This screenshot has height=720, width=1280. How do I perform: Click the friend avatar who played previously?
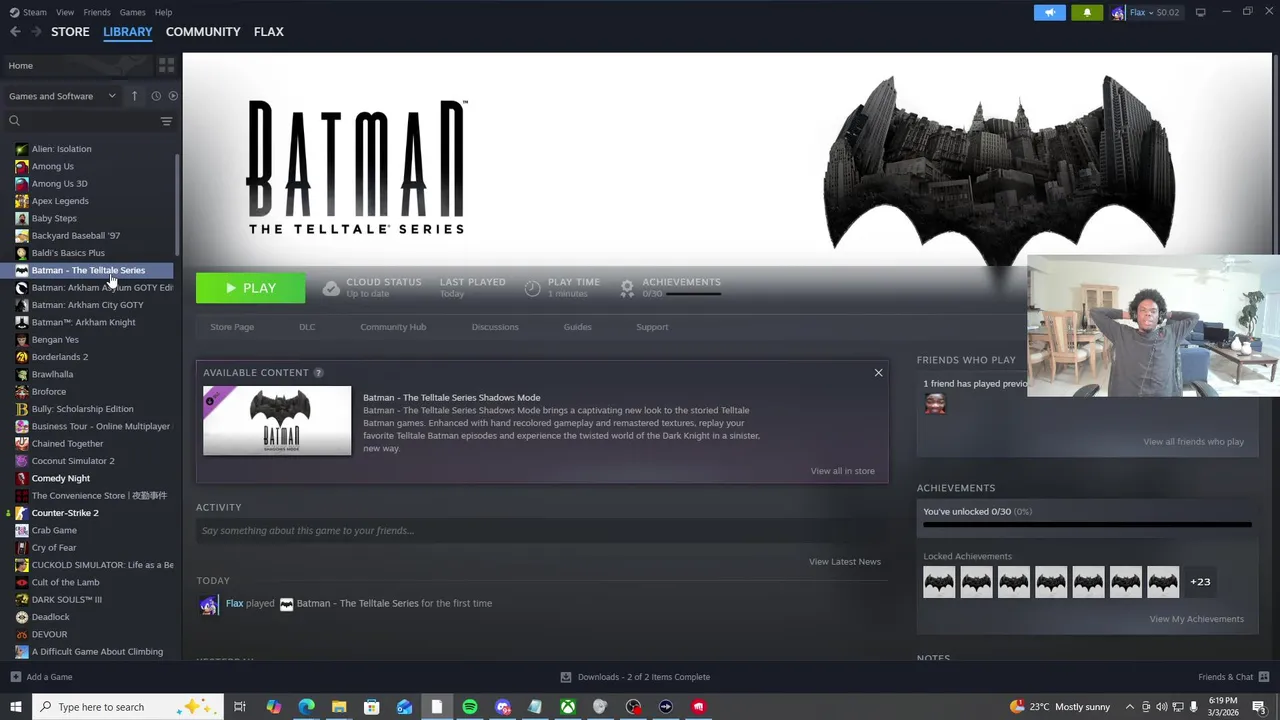point(935,404)
